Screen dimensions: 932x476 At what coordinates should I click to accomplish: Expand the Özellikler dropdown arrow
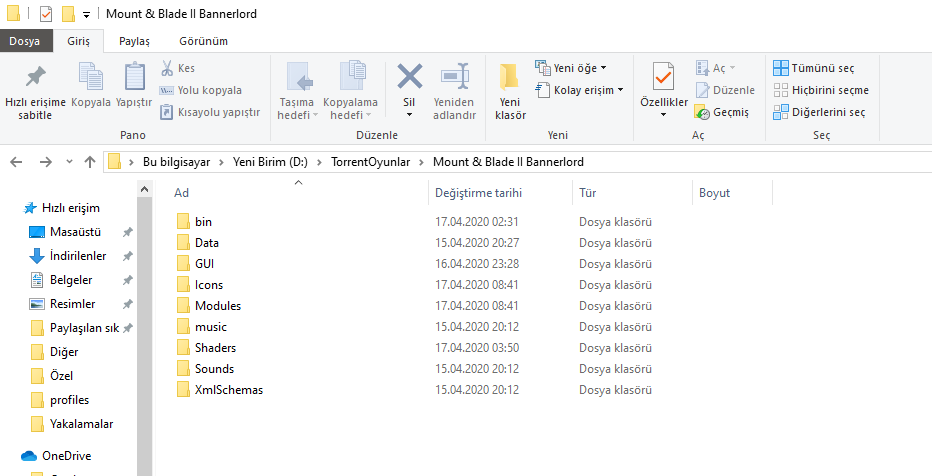point(663,115)
